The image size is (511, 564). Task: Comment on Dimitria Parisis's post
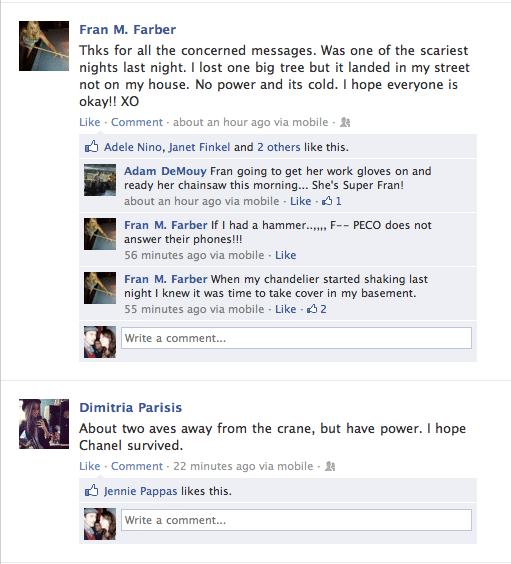coord(137,466)
